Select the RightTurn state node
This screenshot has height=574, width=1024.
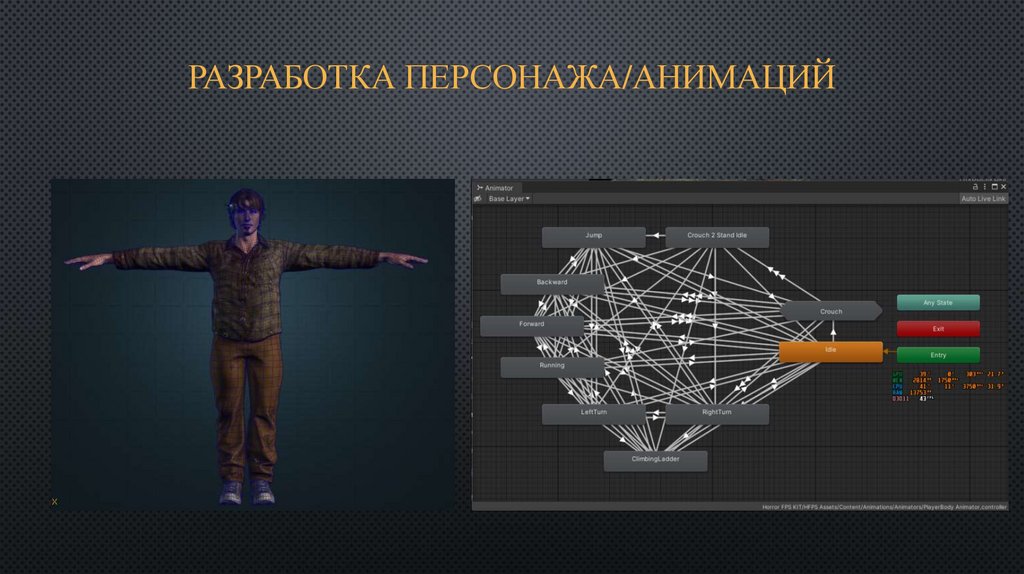717,413
